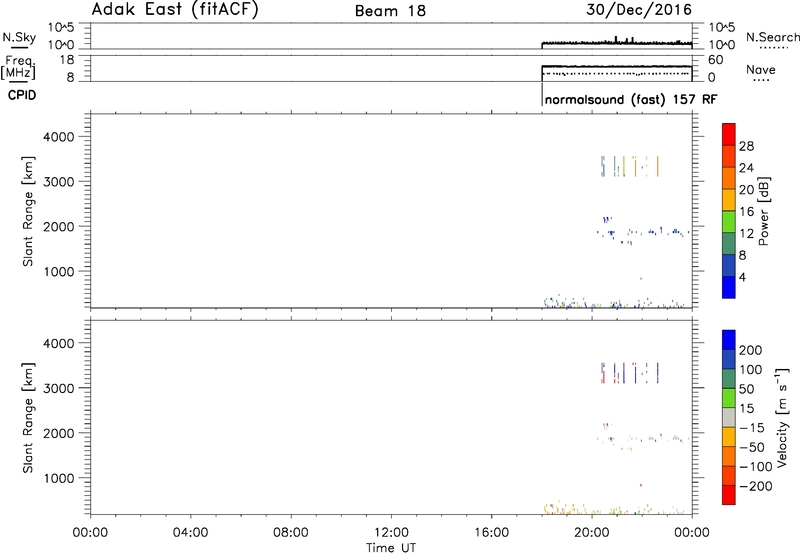This screenshot has width=800, height=554.
Task: Select the "20:00" time axis label
Action: (x=591, y=533)
